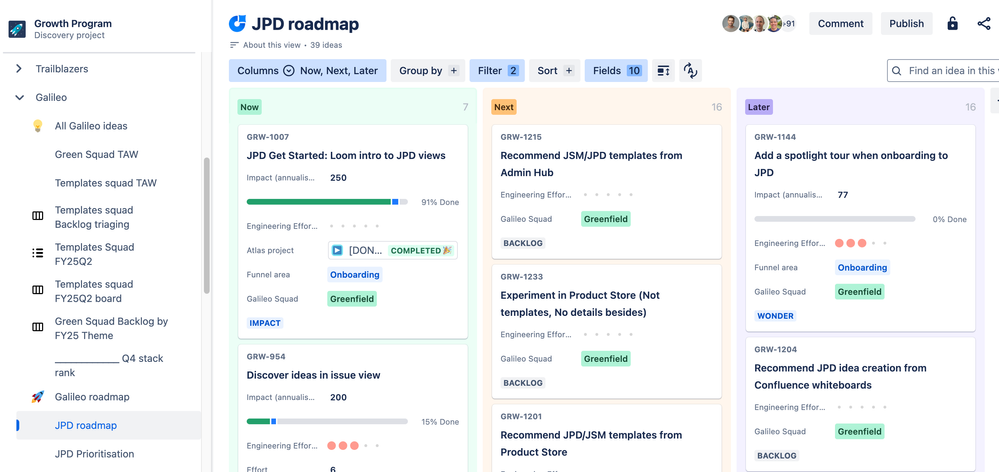Open the card layout density icon
Screen dimensions: 999x472
click(663, 71)
